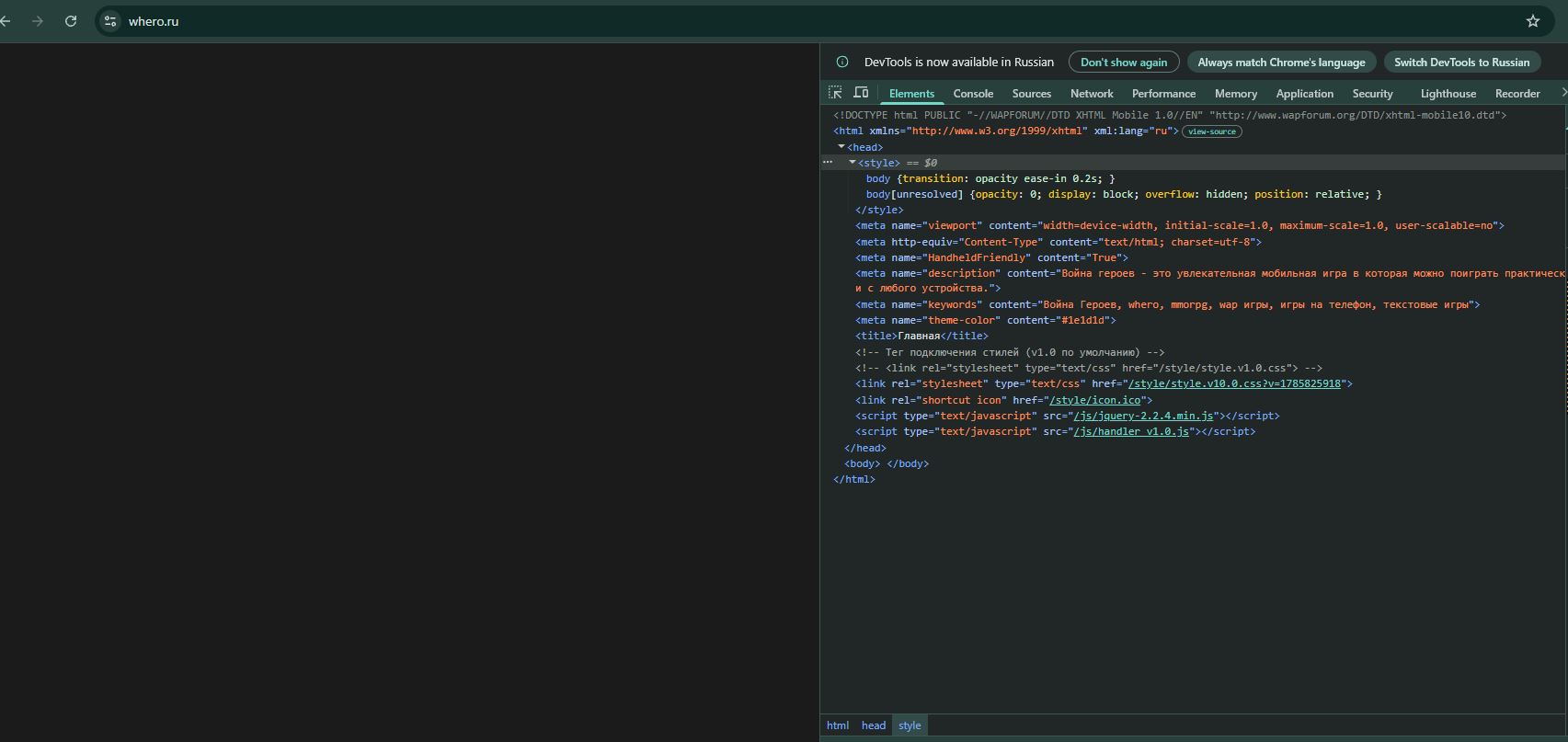Open the ellipsis actions for style node
This screenshot has width=1568, height=742.
click(x=828, y=163)
